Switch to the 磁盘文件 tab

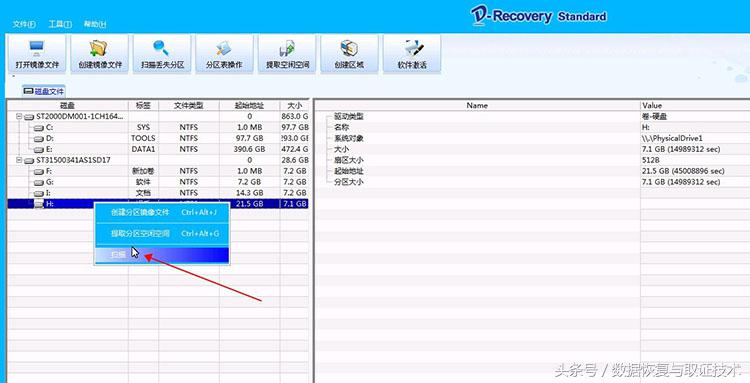point(44,91)
